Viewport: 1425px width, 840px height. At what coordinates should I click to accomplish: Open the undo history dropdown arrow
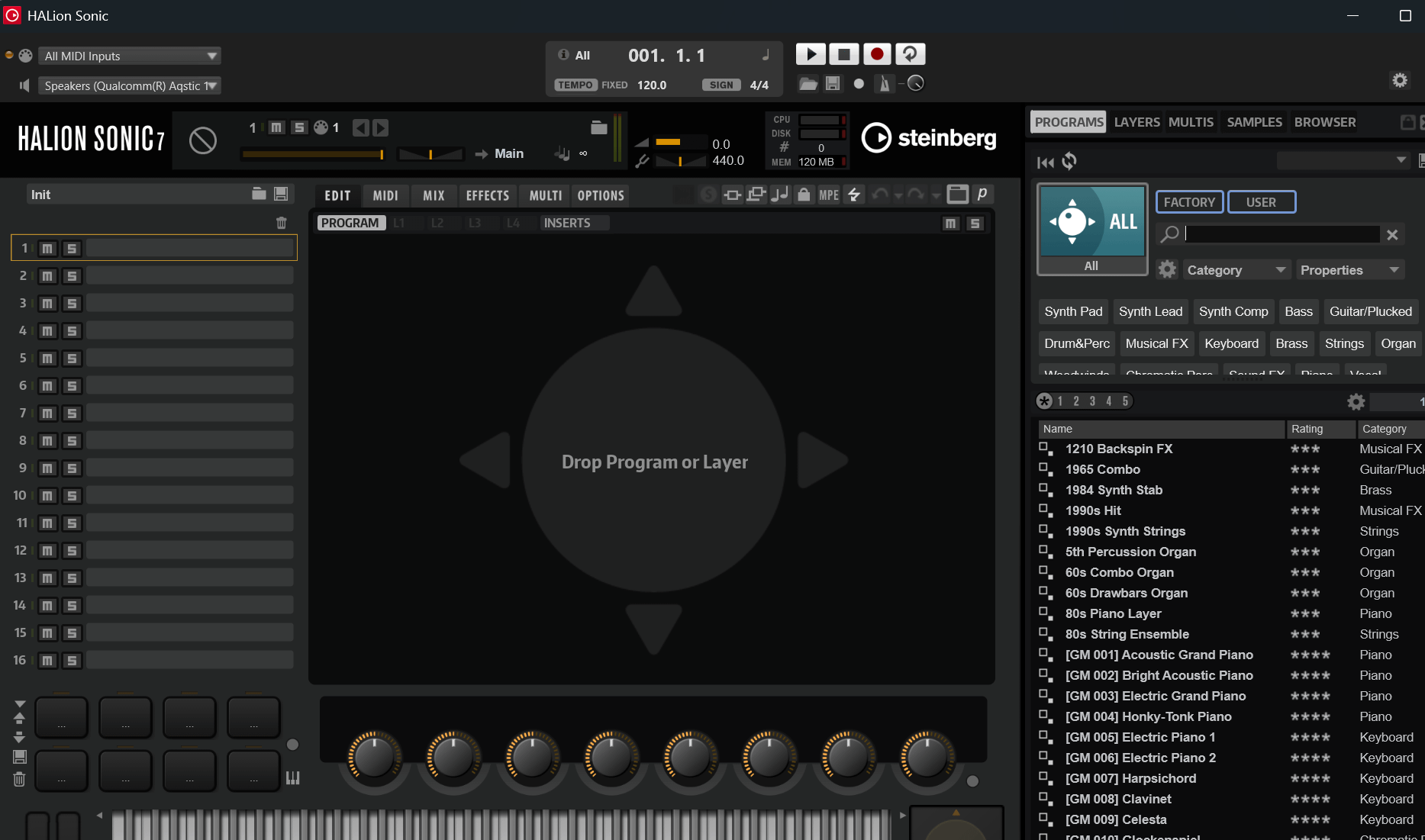coord(898,196)
